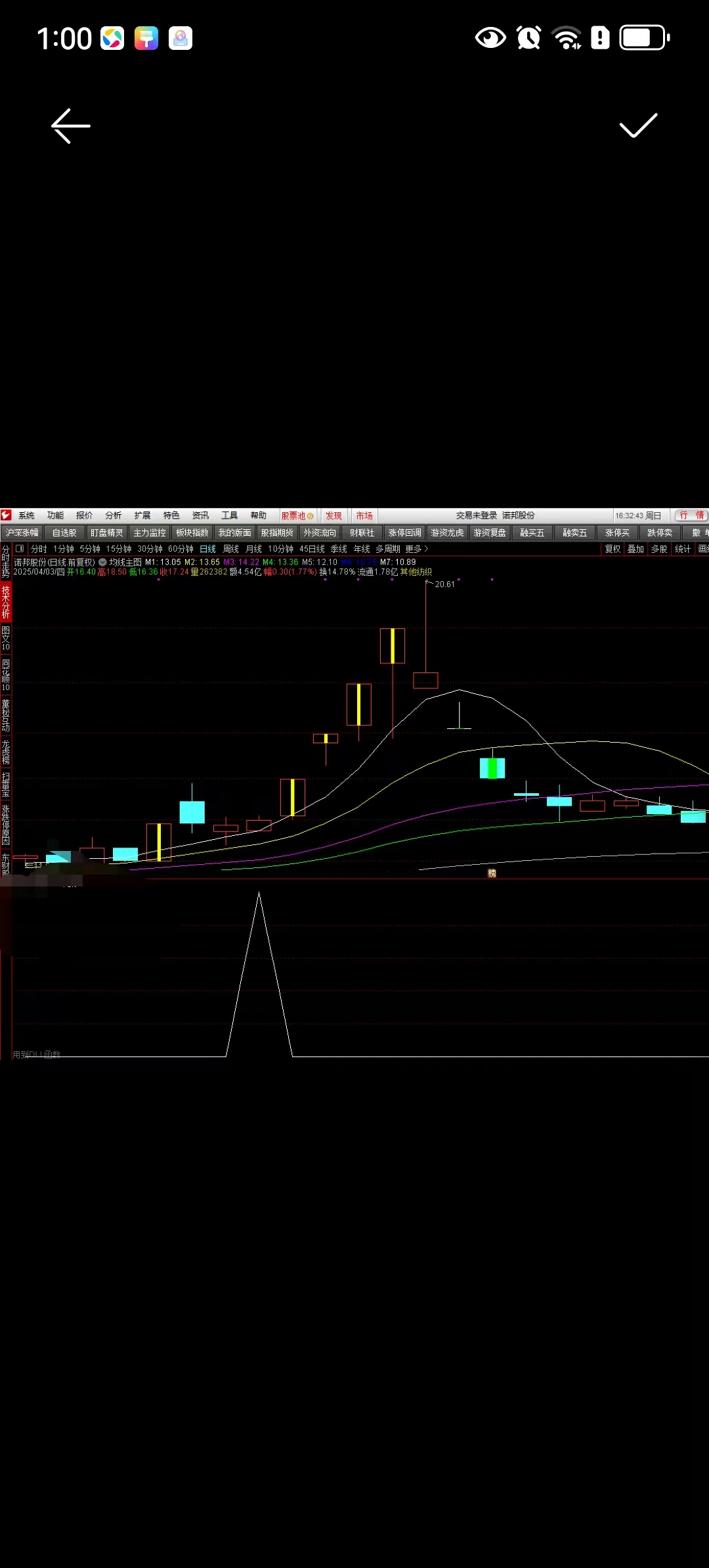Select the 日线 period tab
709x1568 pixels.
click(x=207, y=548)
